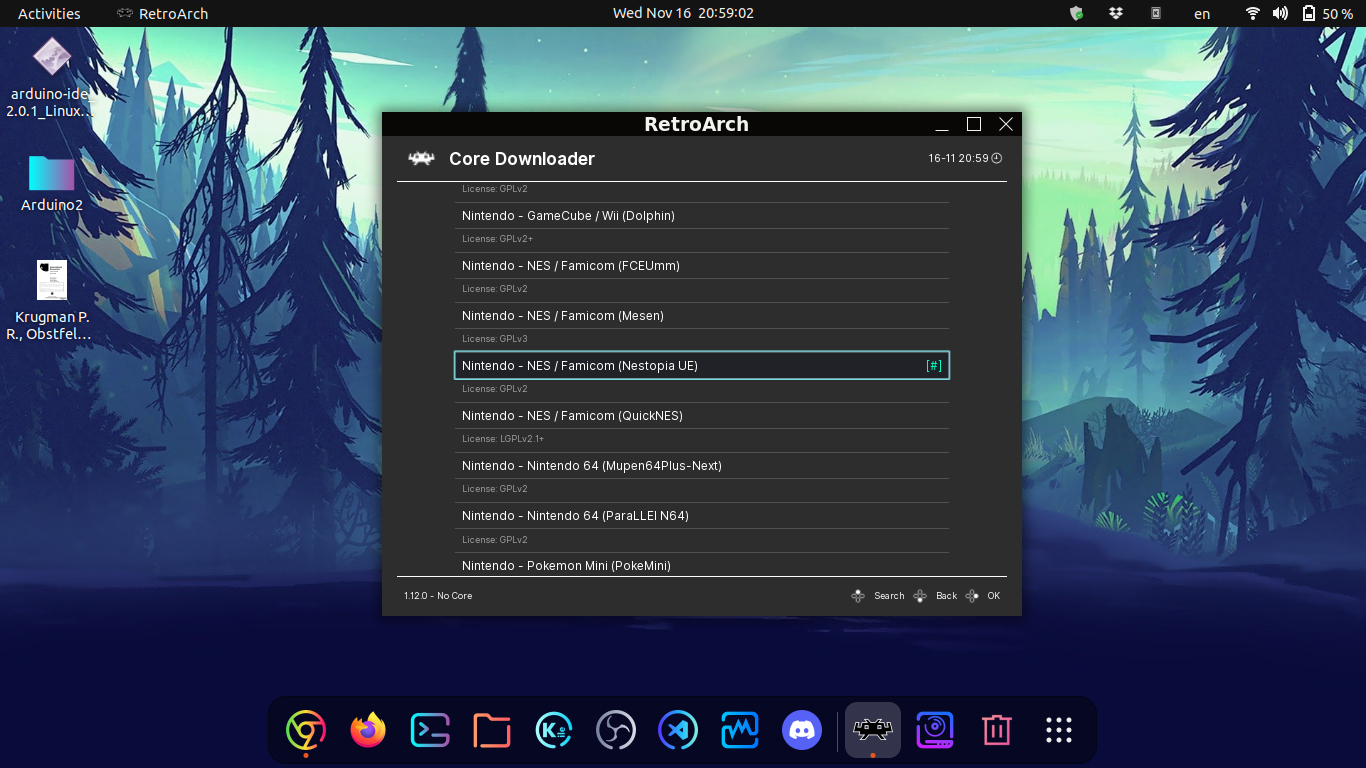Click OK in the RetroArch bottom bar
Viewport: 1366px width, 768px height.
click(x=986, y=595)
